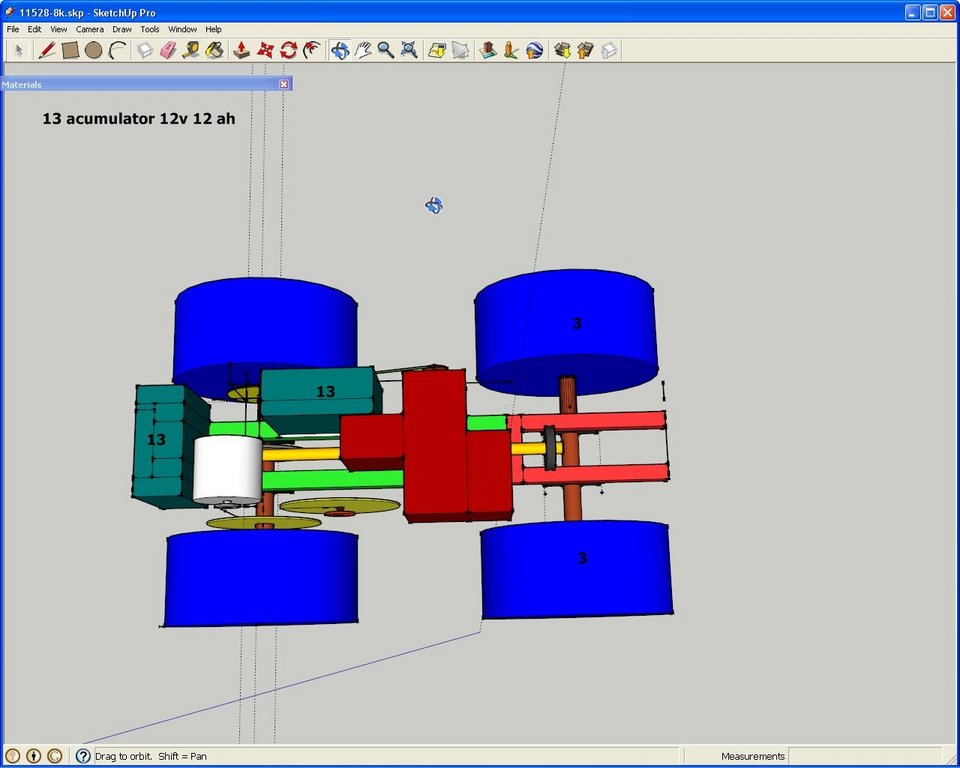Select the Circle drawing tool
Screen dimensions: 960x768
94,50
